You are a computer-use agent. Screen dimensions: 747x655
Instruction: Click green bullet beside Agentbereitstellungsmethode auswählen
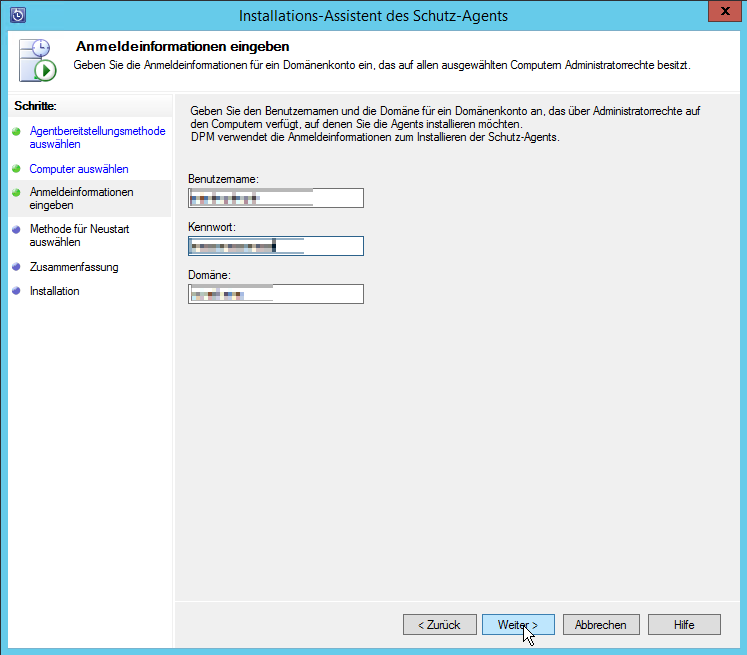click(x=16, y=131)
